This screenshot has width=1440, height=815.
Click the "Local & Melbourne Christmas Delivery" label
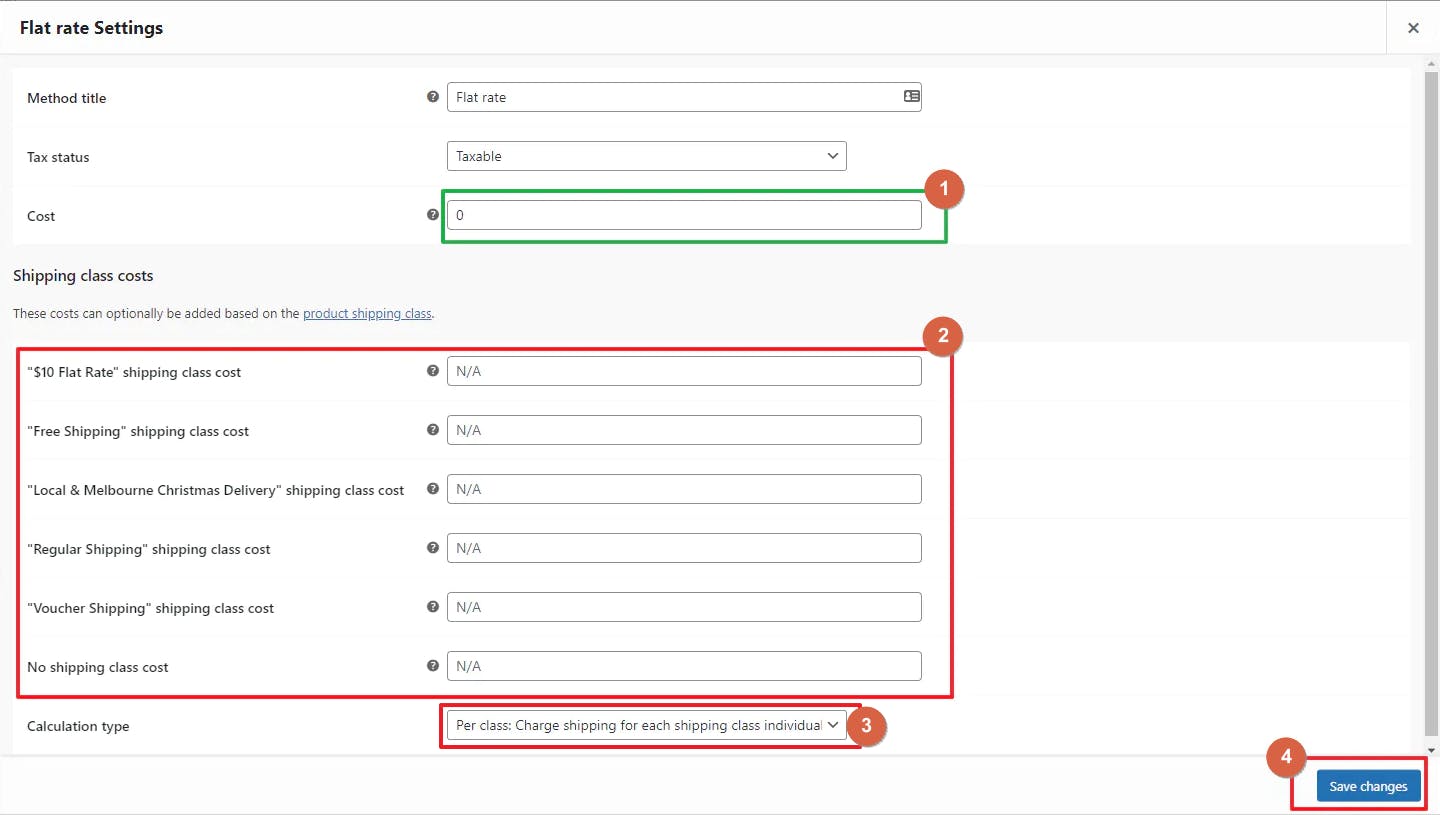point(216,490)
